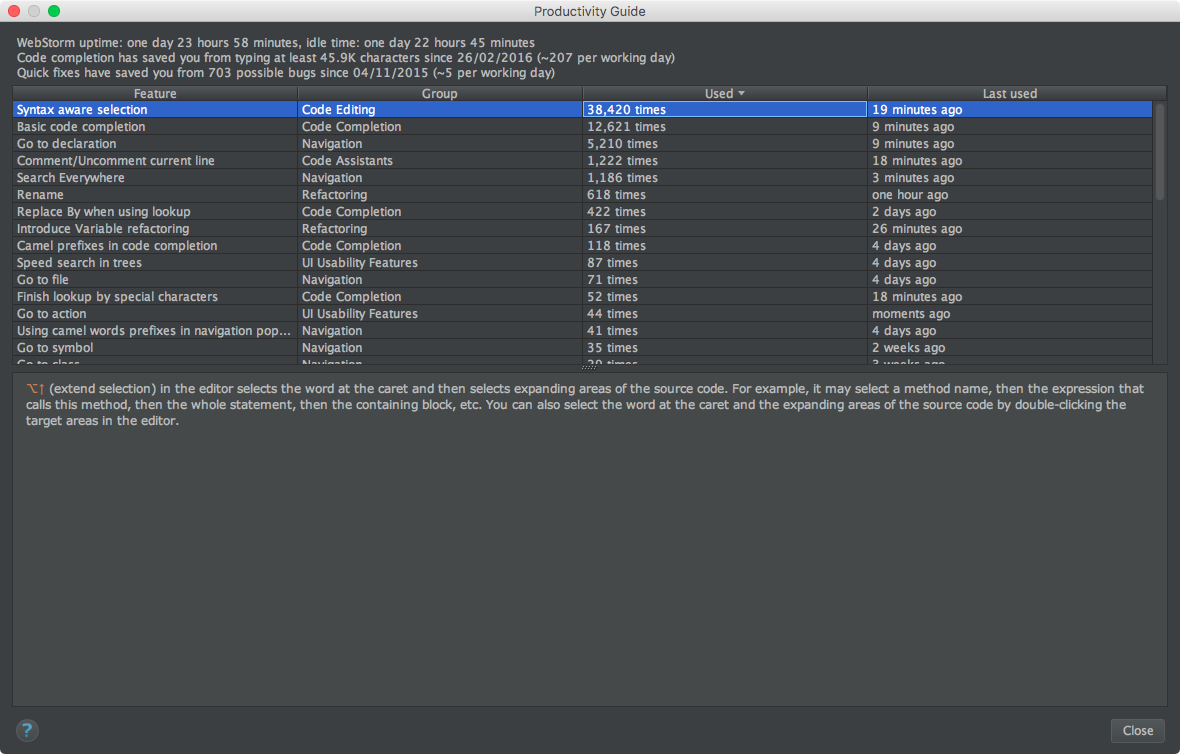Click the 2 days ago cell

pos(1010,211)
